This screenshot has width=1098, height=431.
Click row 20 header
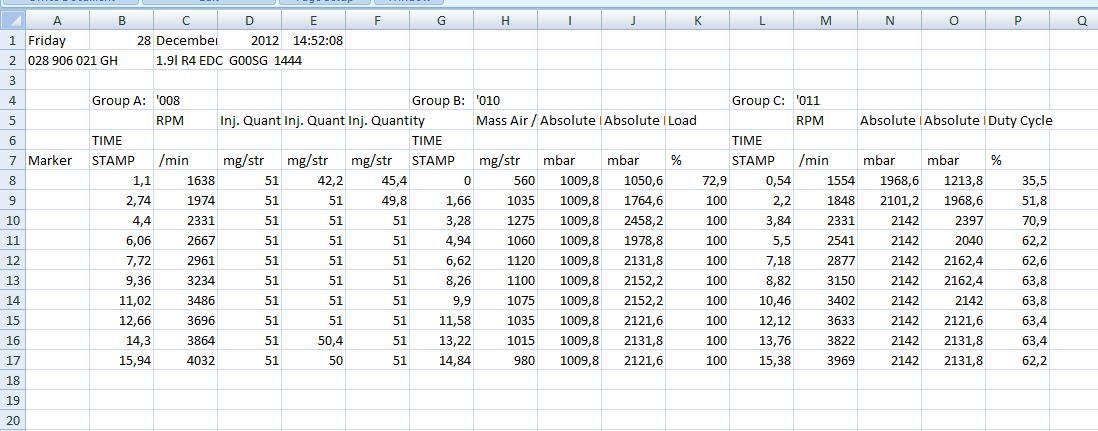[x=12, y=420]
